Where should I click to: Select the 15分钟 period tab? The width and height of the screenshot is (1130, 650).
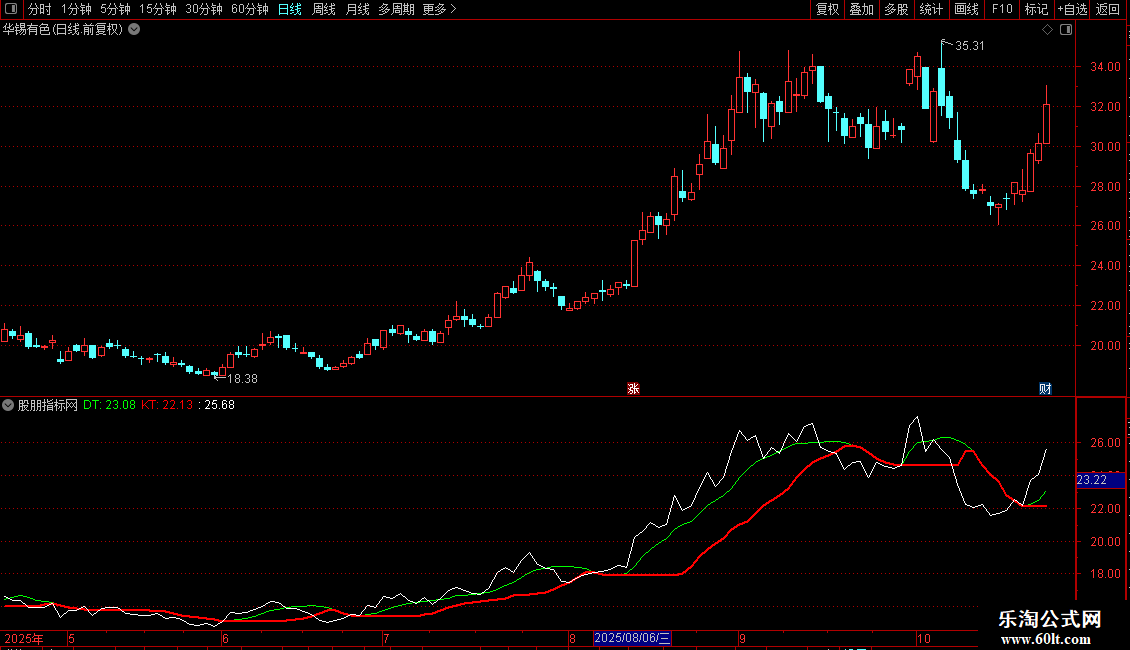pyautogui.click(x=158, y=9)
